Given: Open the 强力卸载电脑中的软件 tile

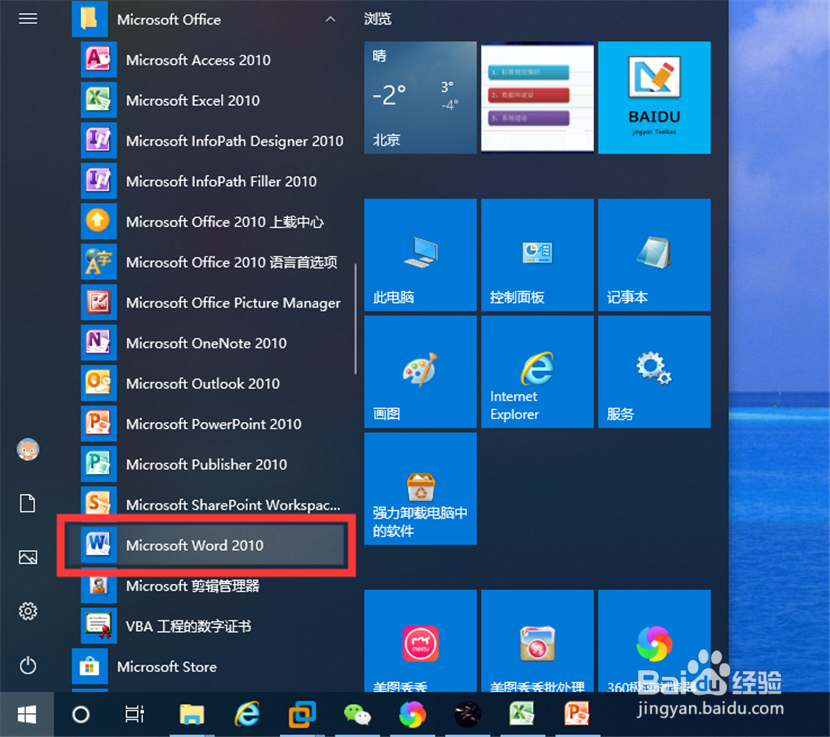Looking at the screenshot, I should (x=420, y=489).
